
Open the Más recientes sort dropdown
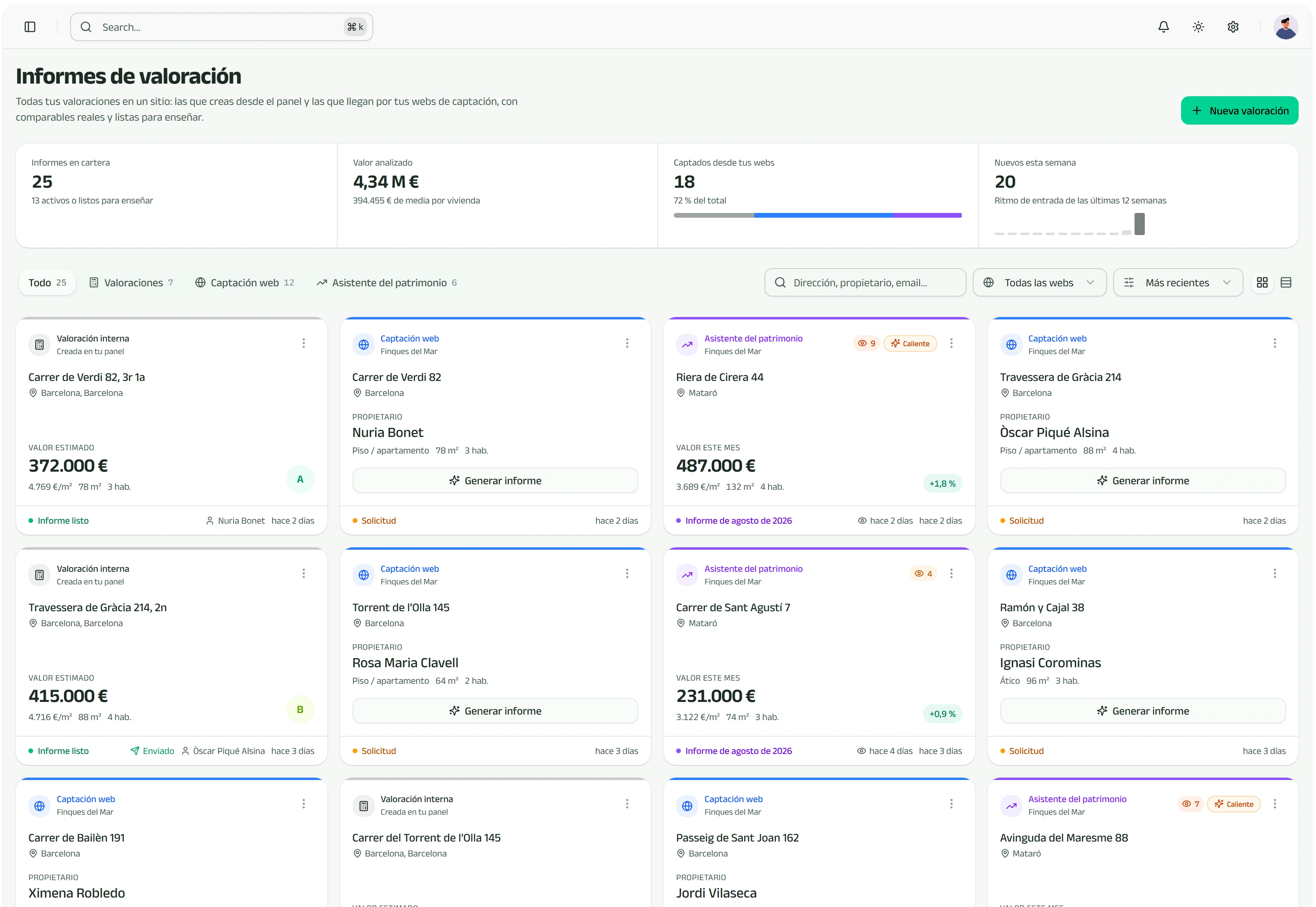[x=1178, y=282]
